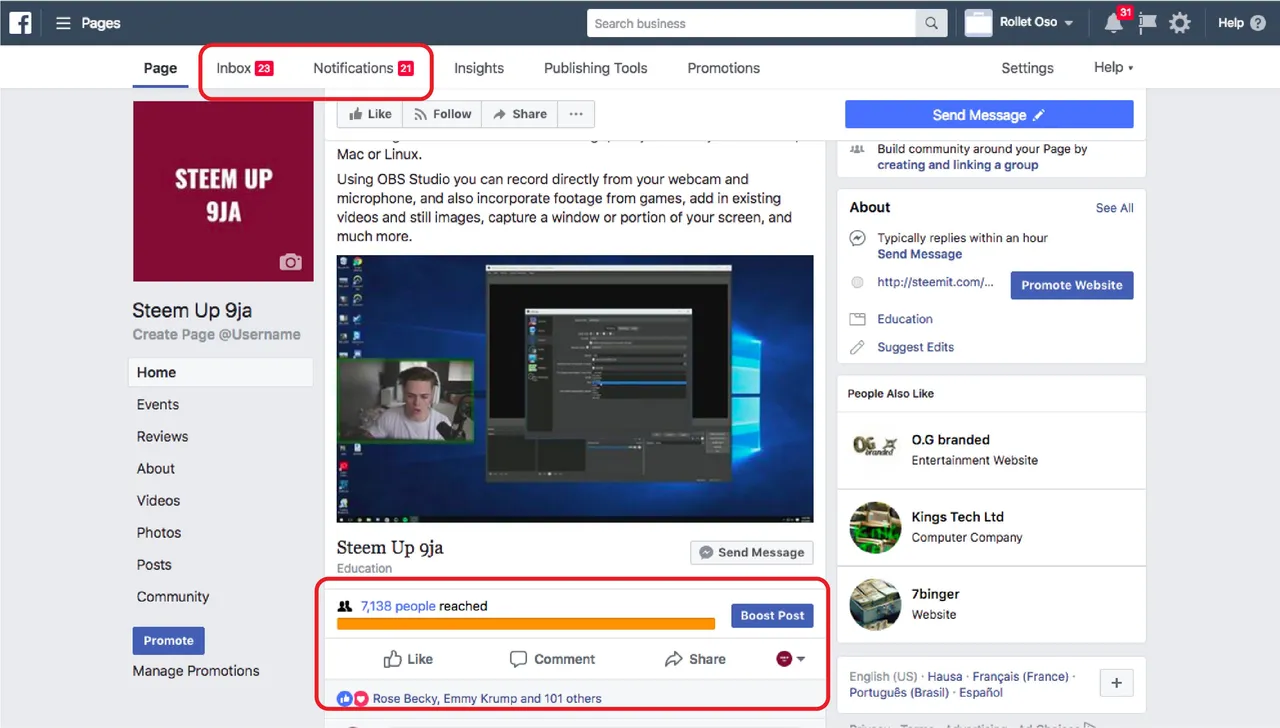Screen dimensions: 1280x728
Task: Select Home in the left sidebar
Action: 220,372
